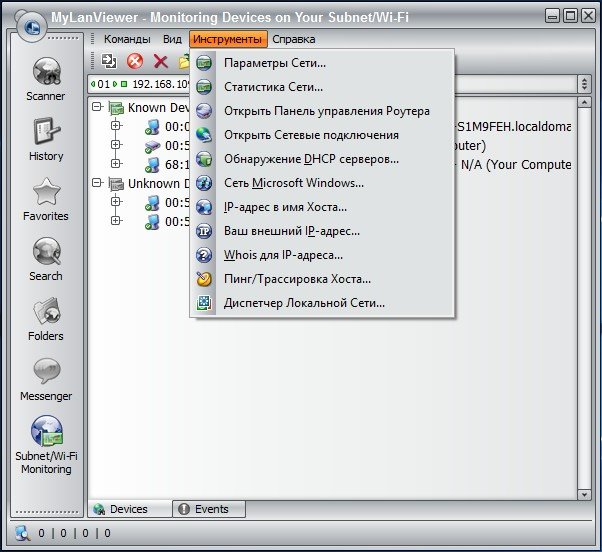
Task: Switch to the Events tab
Action: pyautogui.click(x=209, y=509)
